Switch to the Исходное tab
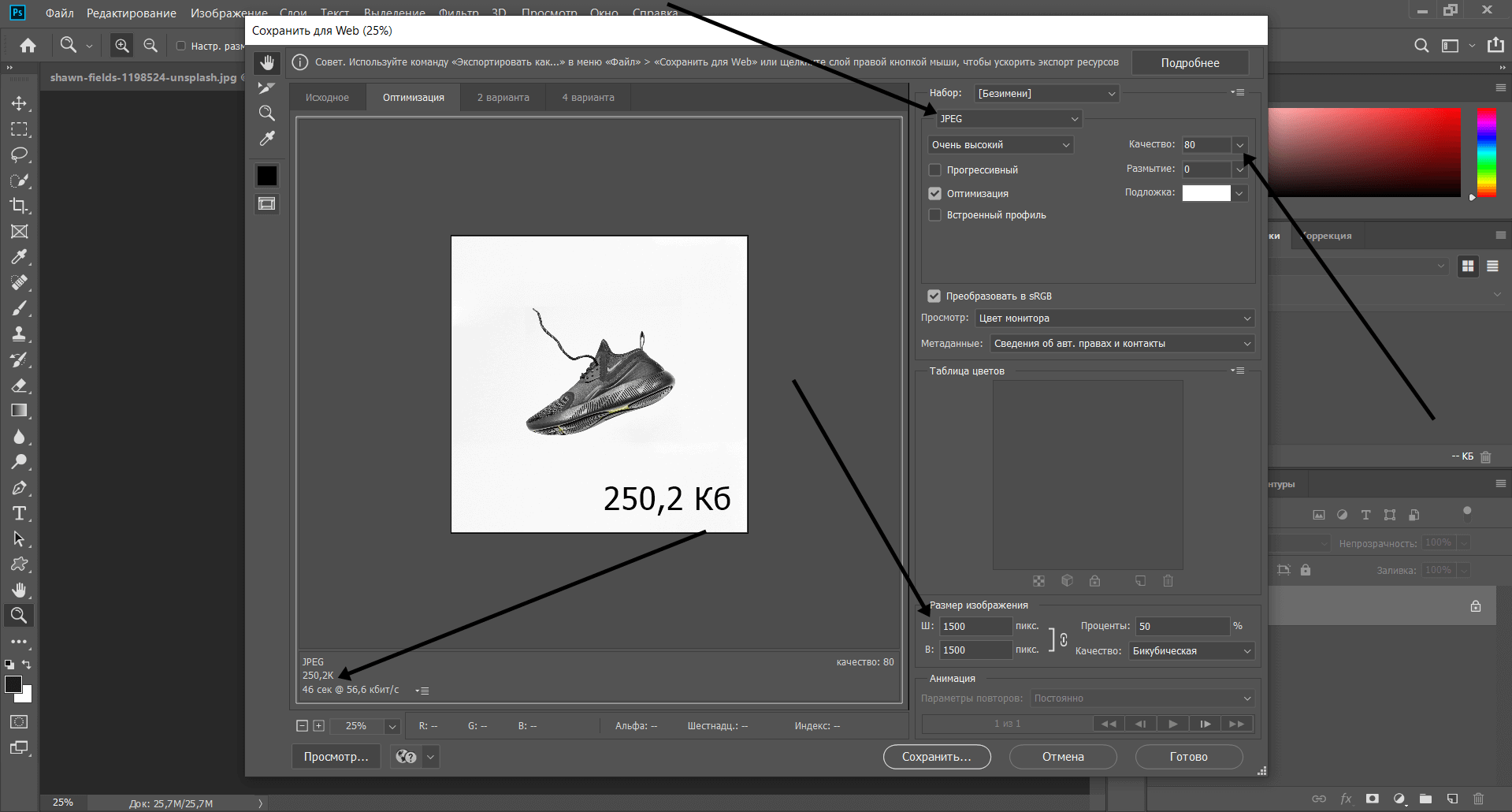This screenshot has width=1512, height=812. [x=327, y=98]
